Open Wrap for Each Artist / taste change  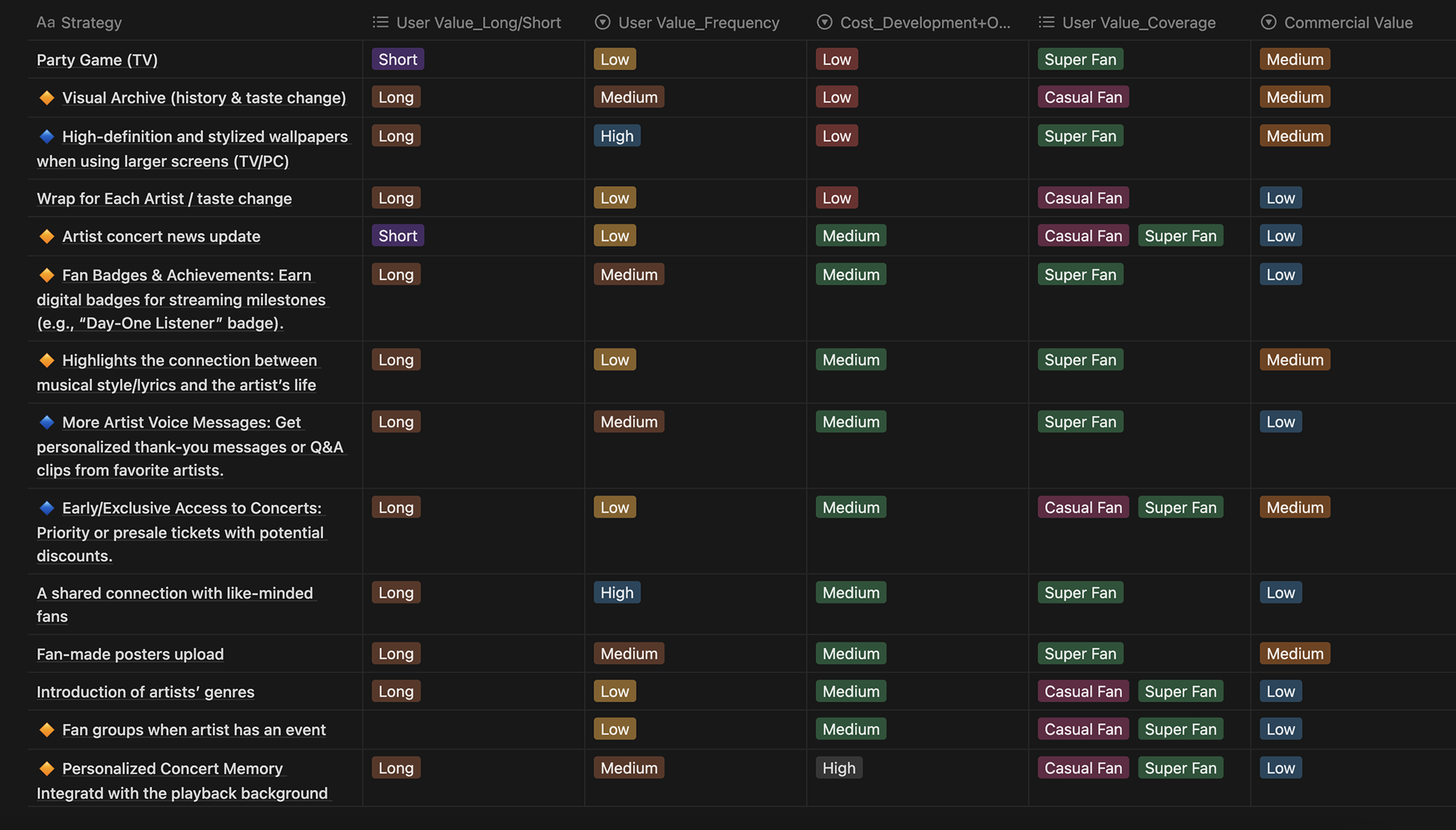pos(164,199)
